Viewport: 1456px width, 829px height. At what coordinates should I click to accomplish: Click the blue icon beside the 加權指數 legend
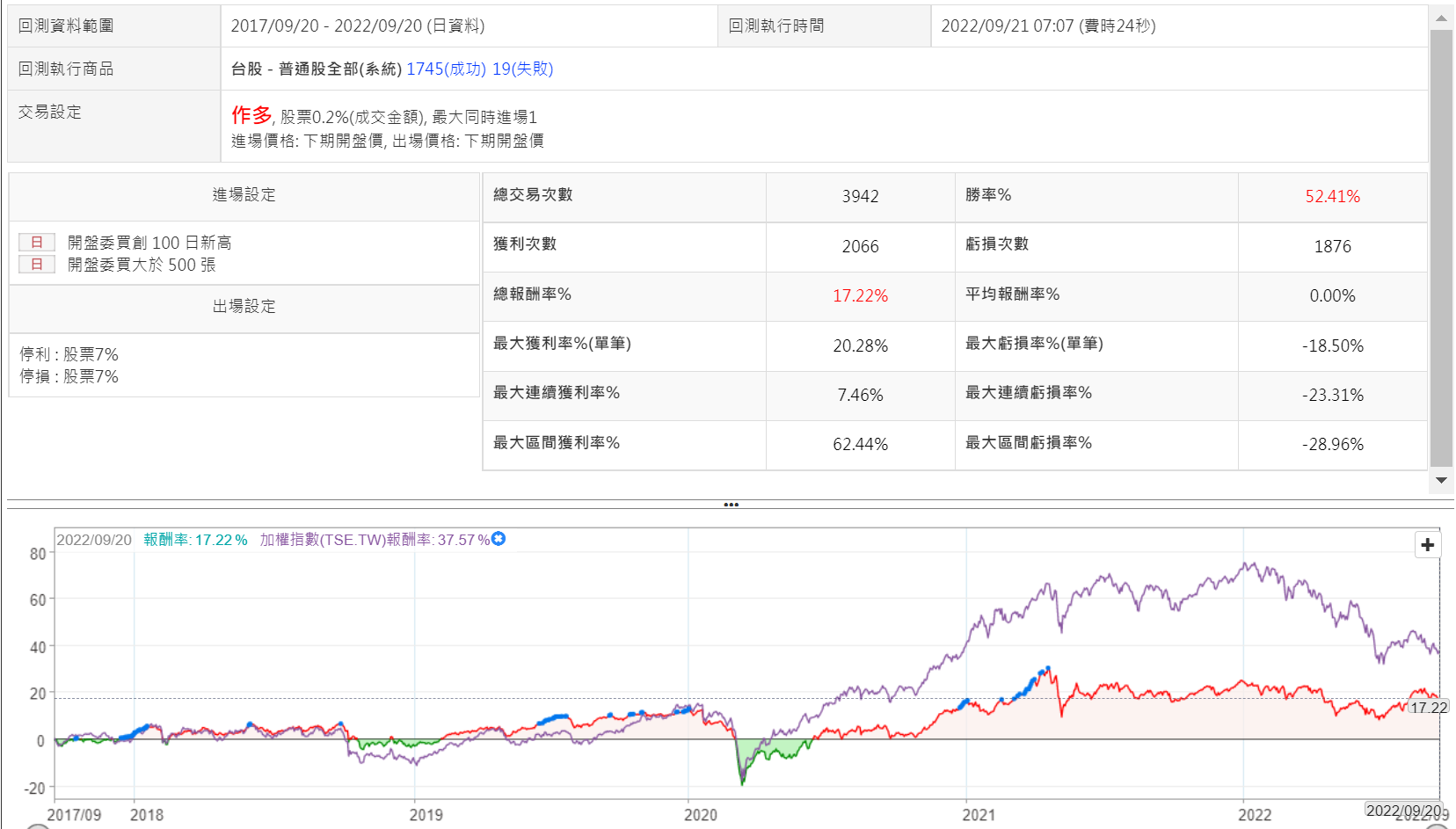coord(499,539)
